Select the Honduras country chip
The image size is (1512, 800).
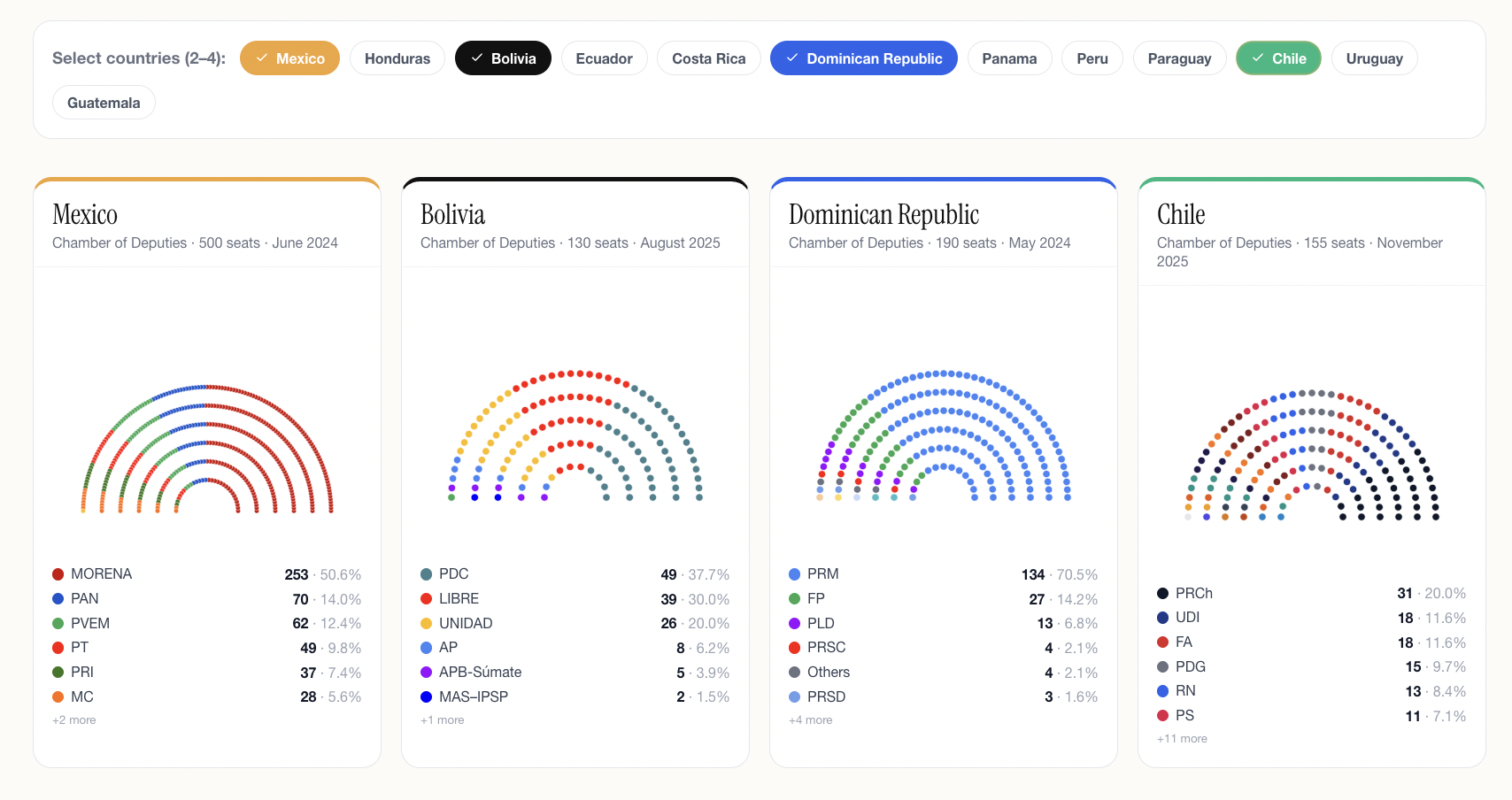397,58
